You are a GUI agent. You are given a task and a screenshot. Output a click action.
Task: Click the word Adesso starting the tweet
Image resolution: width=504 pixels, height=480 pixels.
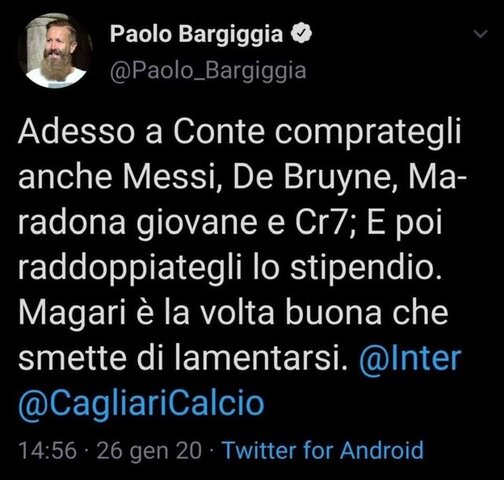tap(76, 132)
